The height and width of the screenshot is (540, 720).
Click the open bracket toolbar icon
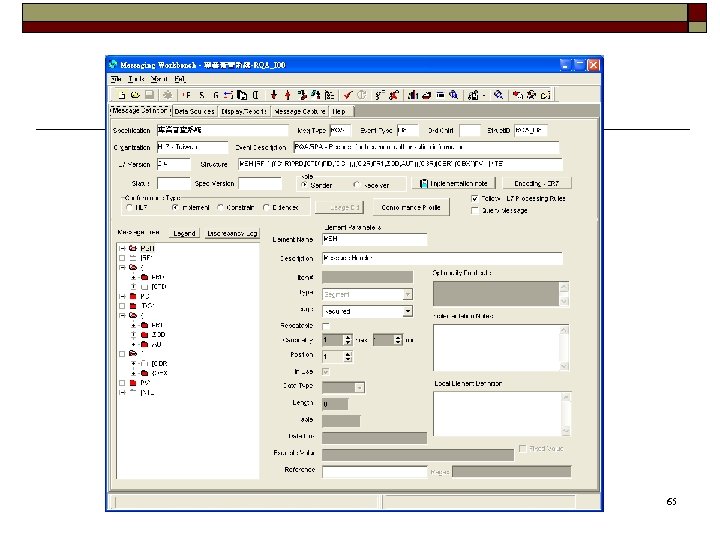pos(256,95)
